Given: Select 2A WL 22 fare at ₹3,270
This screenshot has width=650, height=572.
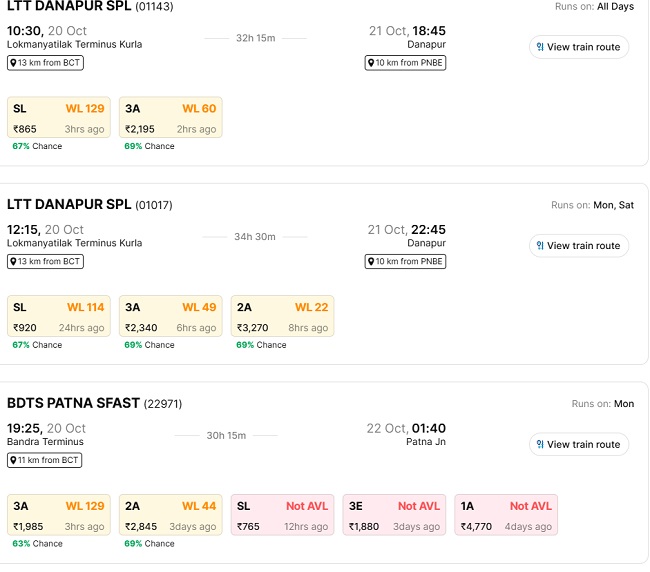Looking at the screenshot, I should pyautogui.click(x=282, y=317).
